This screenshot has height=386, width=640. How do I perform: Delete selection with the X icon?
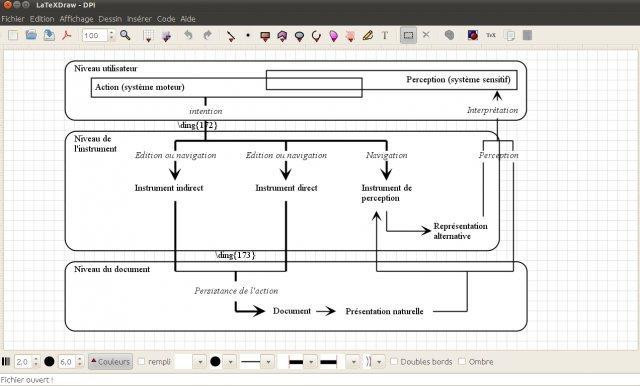pos(426,35)
